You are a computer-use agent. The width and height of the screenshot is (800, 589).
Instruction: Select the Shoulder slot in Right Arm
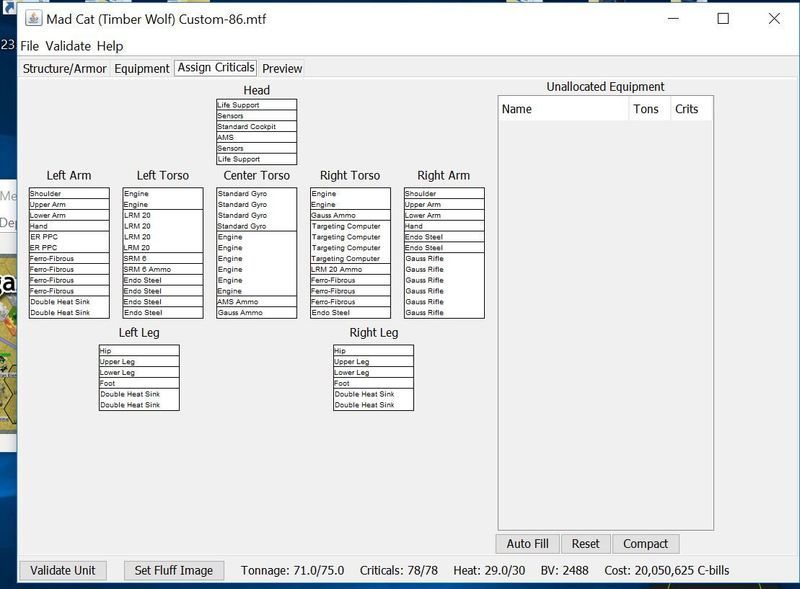pos(444,193)
